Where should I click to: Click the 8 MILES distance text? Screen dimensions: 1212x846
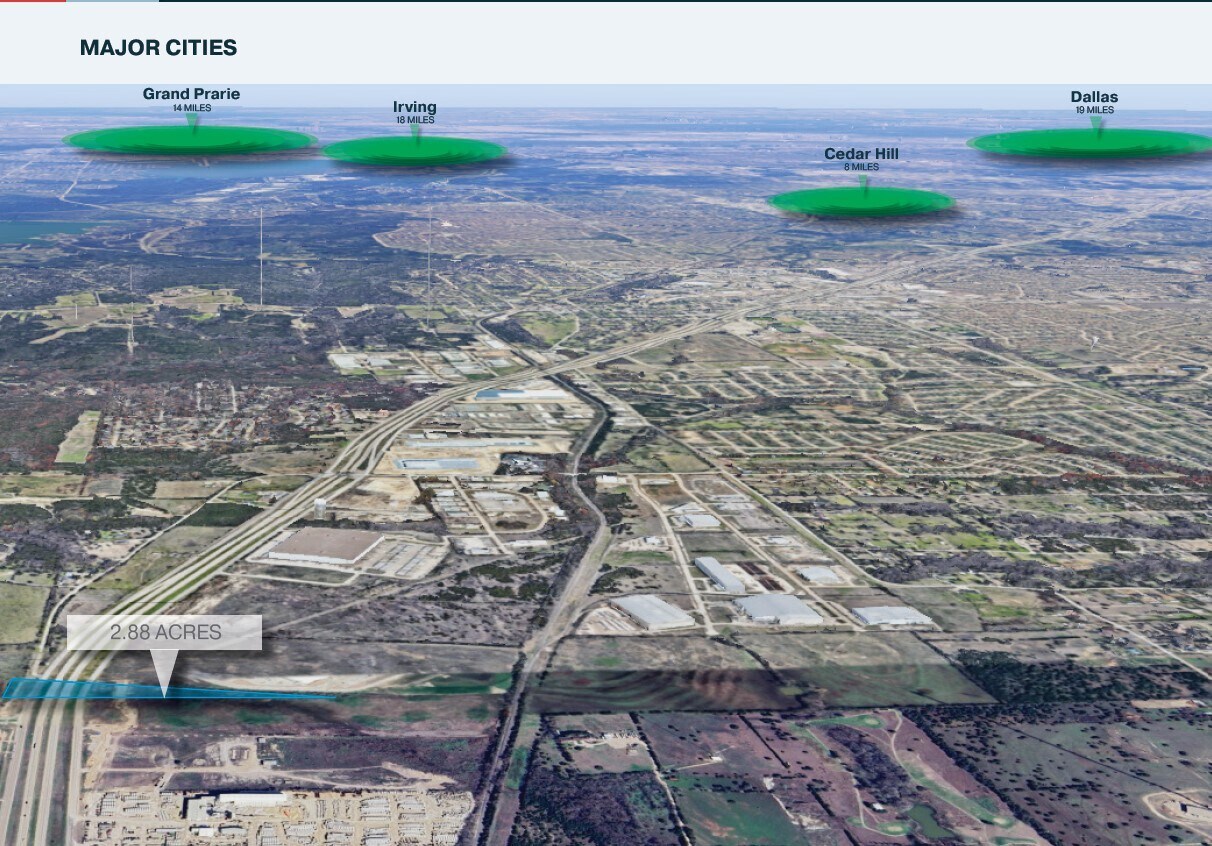click(860, 166)
